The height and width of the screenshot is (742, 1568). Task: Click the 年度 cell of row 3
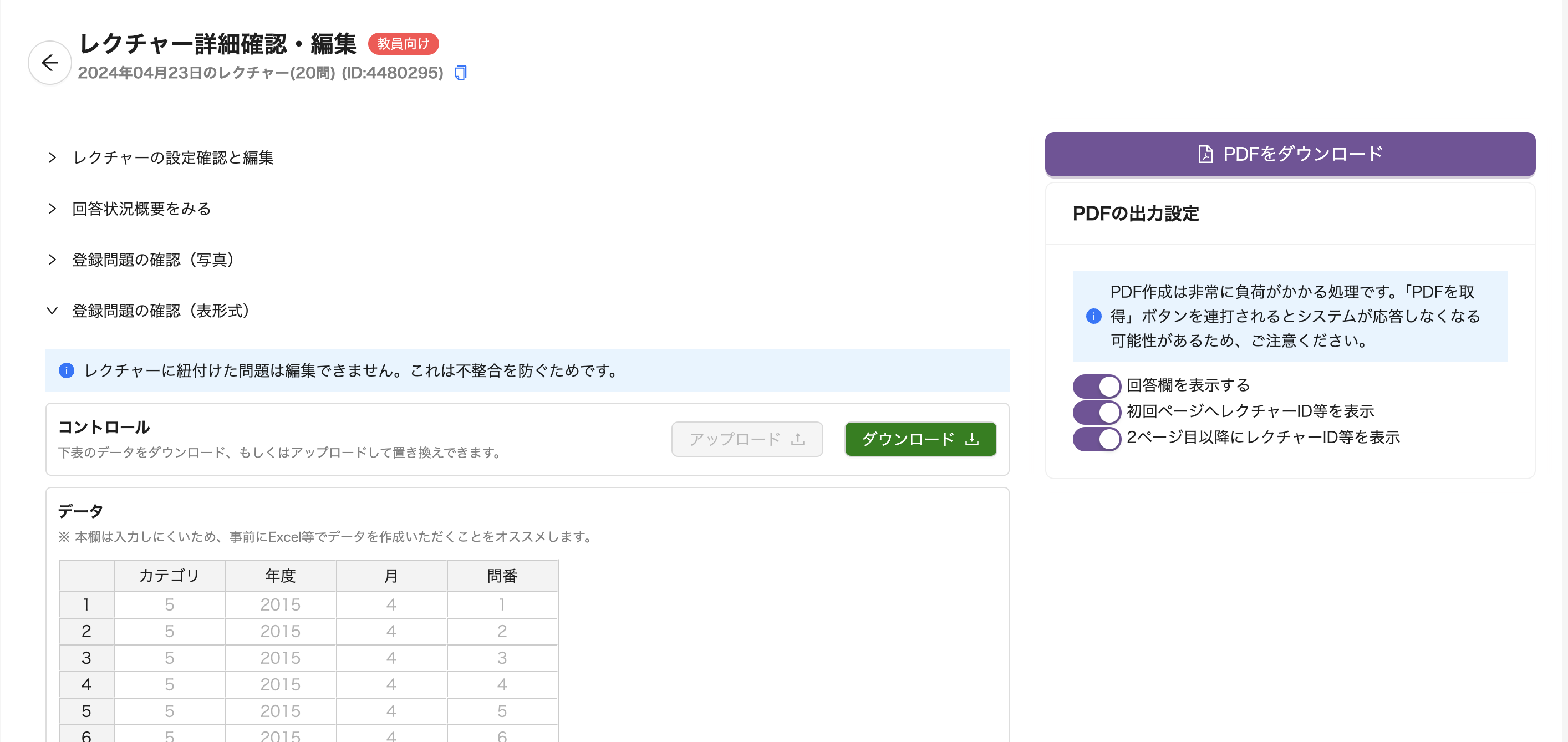[280, 657]
